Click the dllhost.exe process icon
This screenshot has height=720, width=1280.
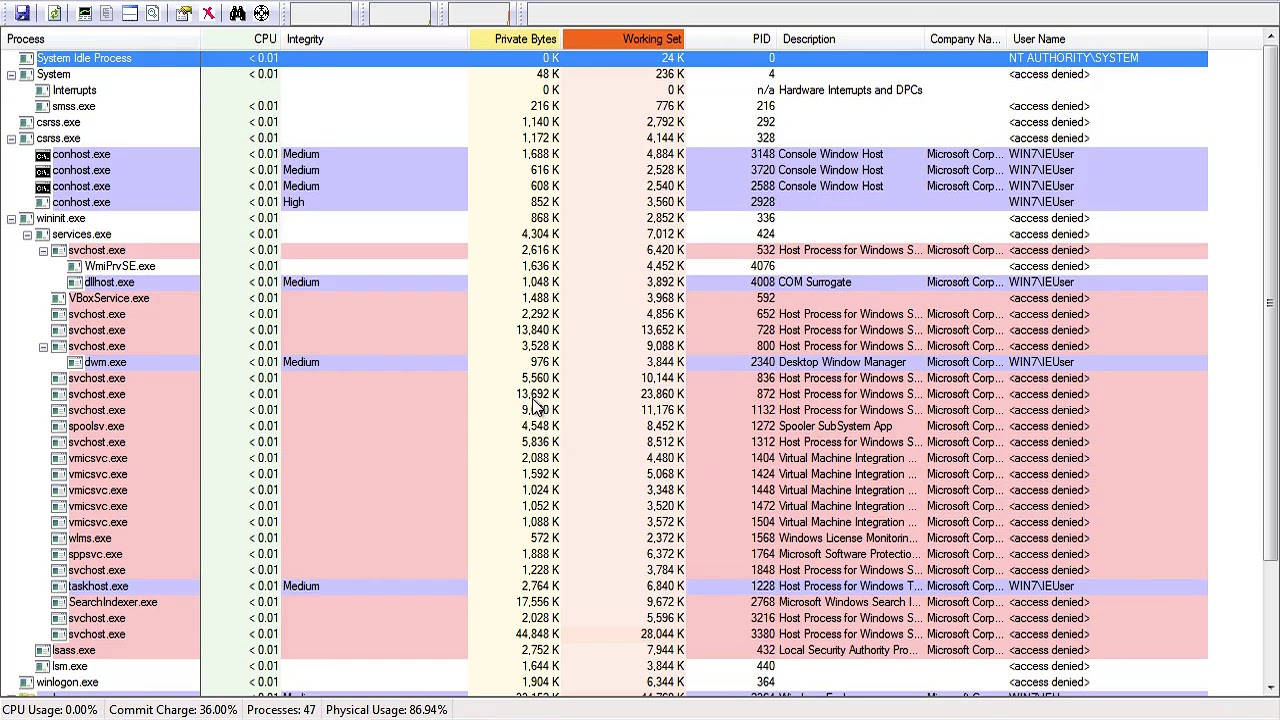point(75,282)
